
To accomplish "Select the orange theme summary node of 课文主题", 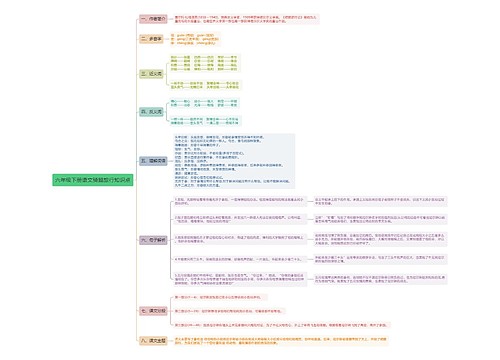I will 280,341.
